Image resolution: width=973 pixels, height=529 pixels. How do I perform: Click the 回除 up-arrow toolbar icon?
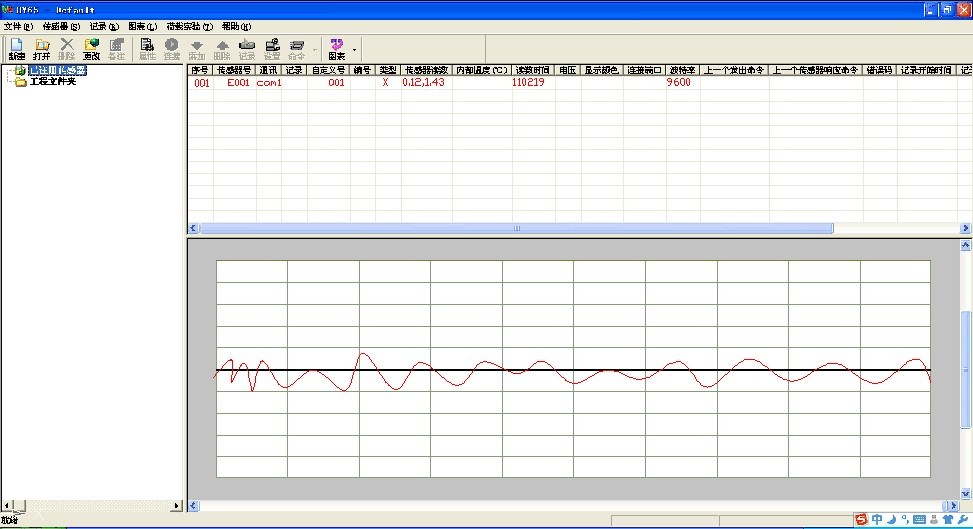tap(222, 49)
